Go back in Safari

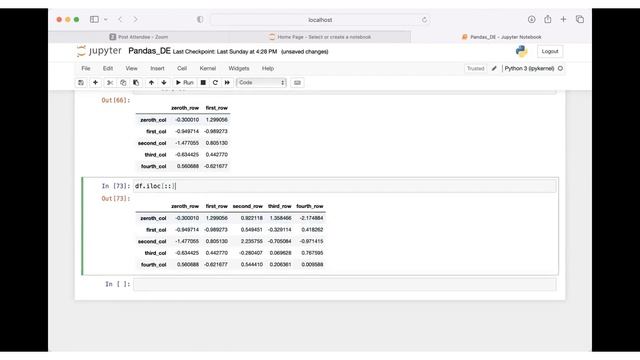(x=120, y=19)
